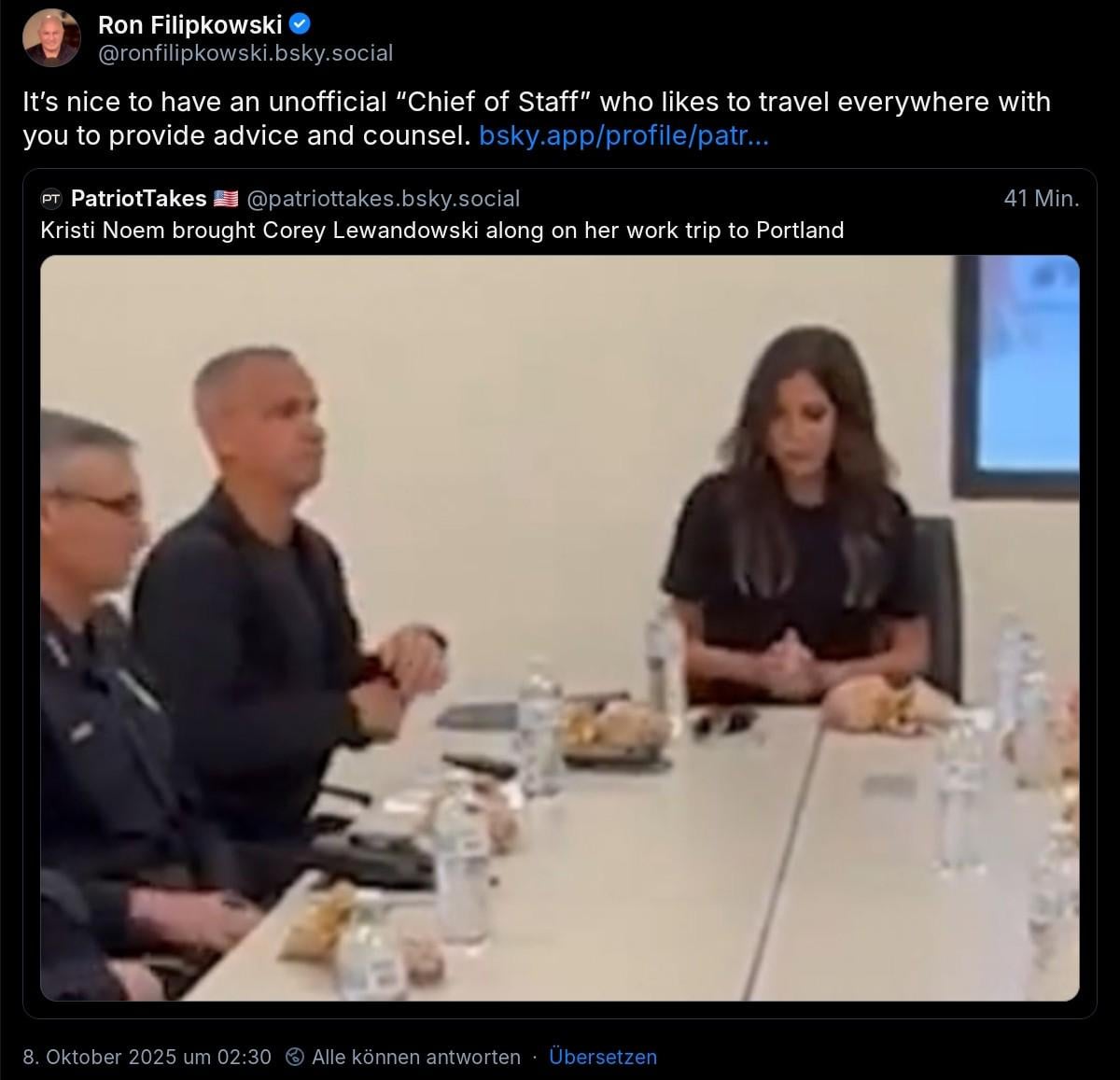Click the US flag emoji after PatriotTakes
The height and width of the screenshot is (1080, 1120).
[226, 198]
